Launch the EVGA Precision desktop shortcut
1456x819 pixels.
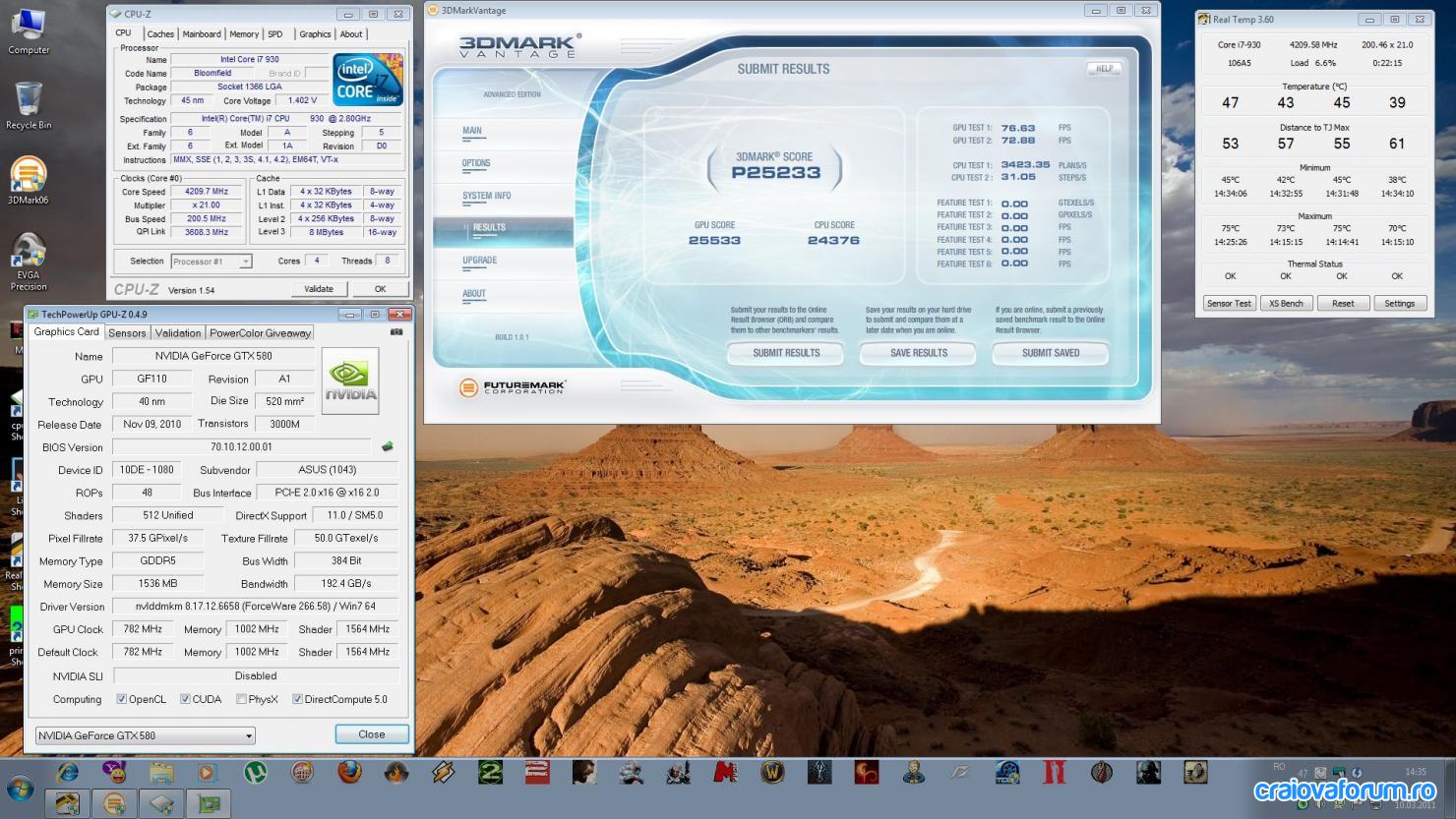pyautogui.click(x=29, y=262)
